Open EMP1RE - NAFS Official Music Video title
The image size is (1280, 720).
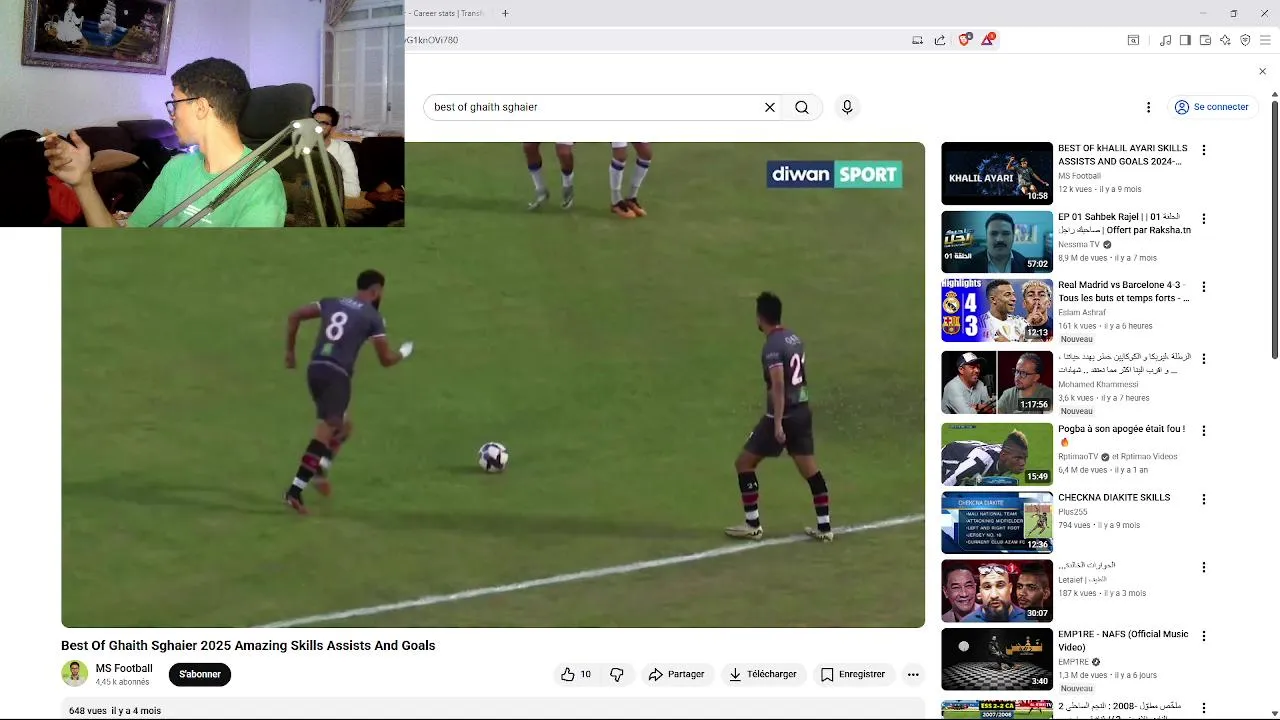click(1123, 640)
